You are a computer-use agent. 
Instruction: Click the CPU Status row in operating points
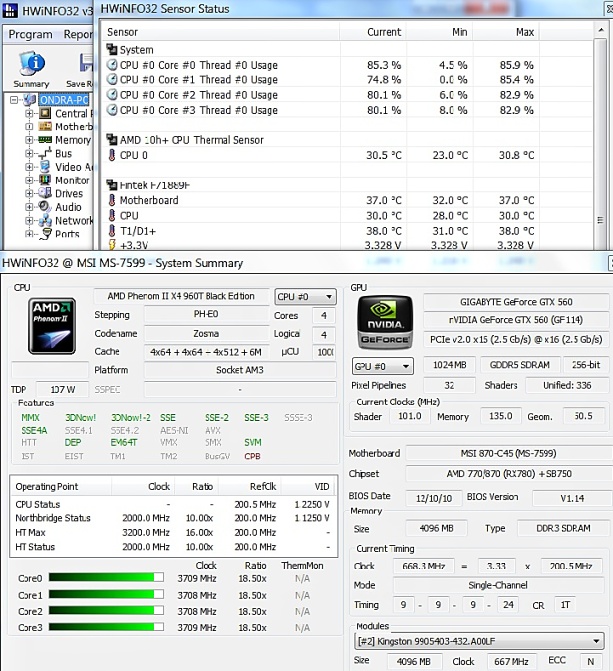tap(173, 504)
